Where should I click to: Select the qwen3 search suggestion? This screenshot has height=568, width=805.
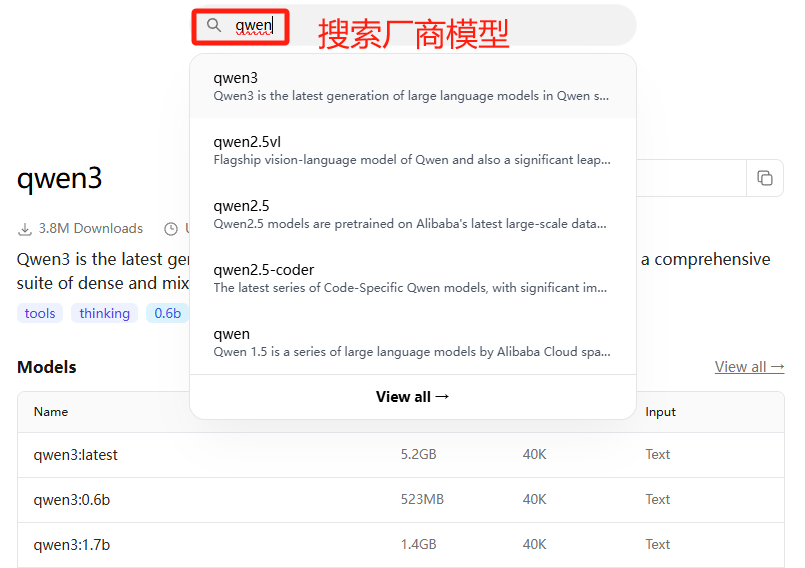point(413,86)
